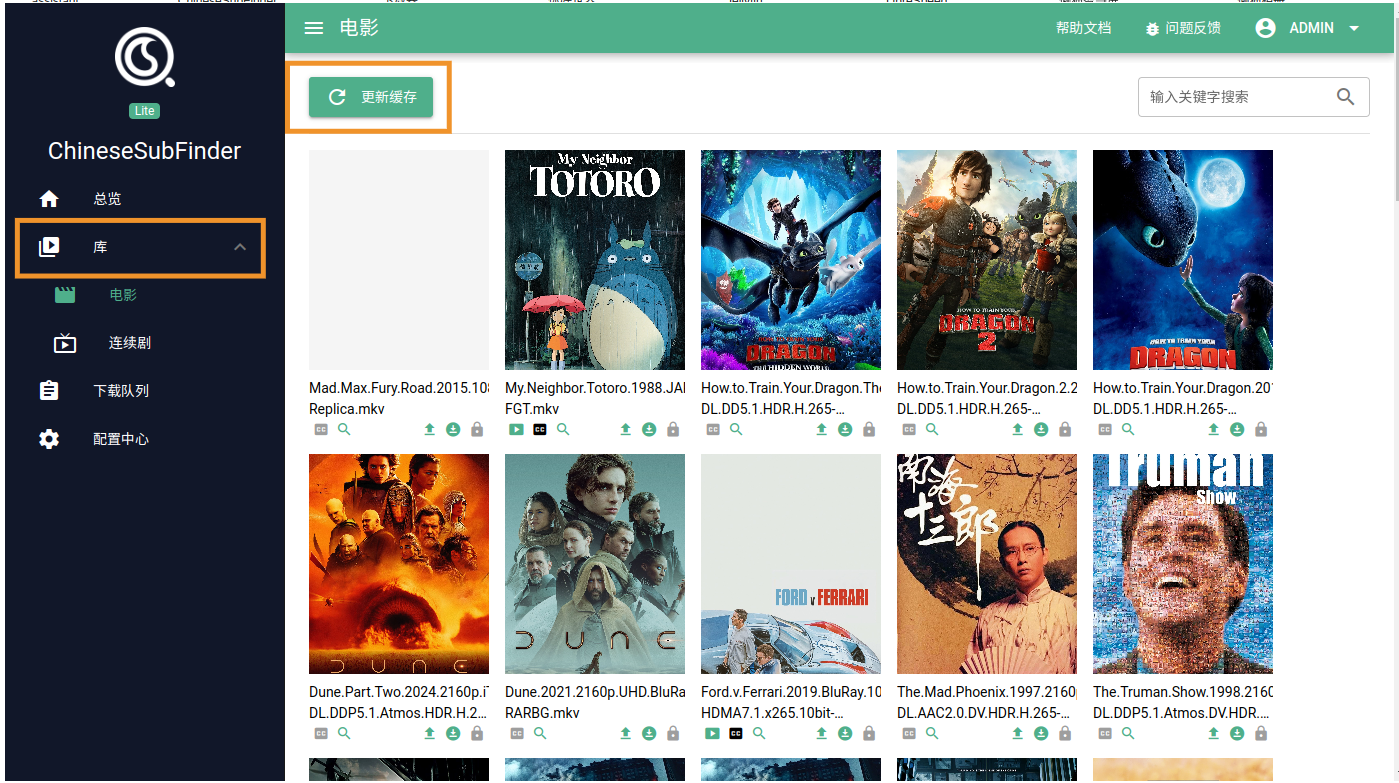Image resolution: width=1399 pixels, height=783 pixels.
Task: Open the CC subtitle icon under Ford.v.Ferrari
Action: 736,733
